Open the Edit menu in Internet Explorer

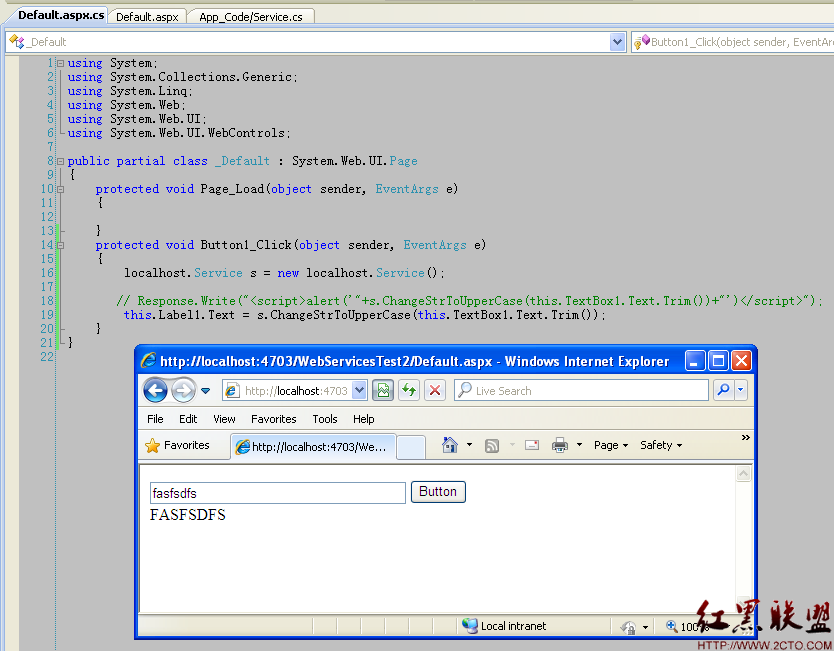pyautogui.click(x=188, y=419)
